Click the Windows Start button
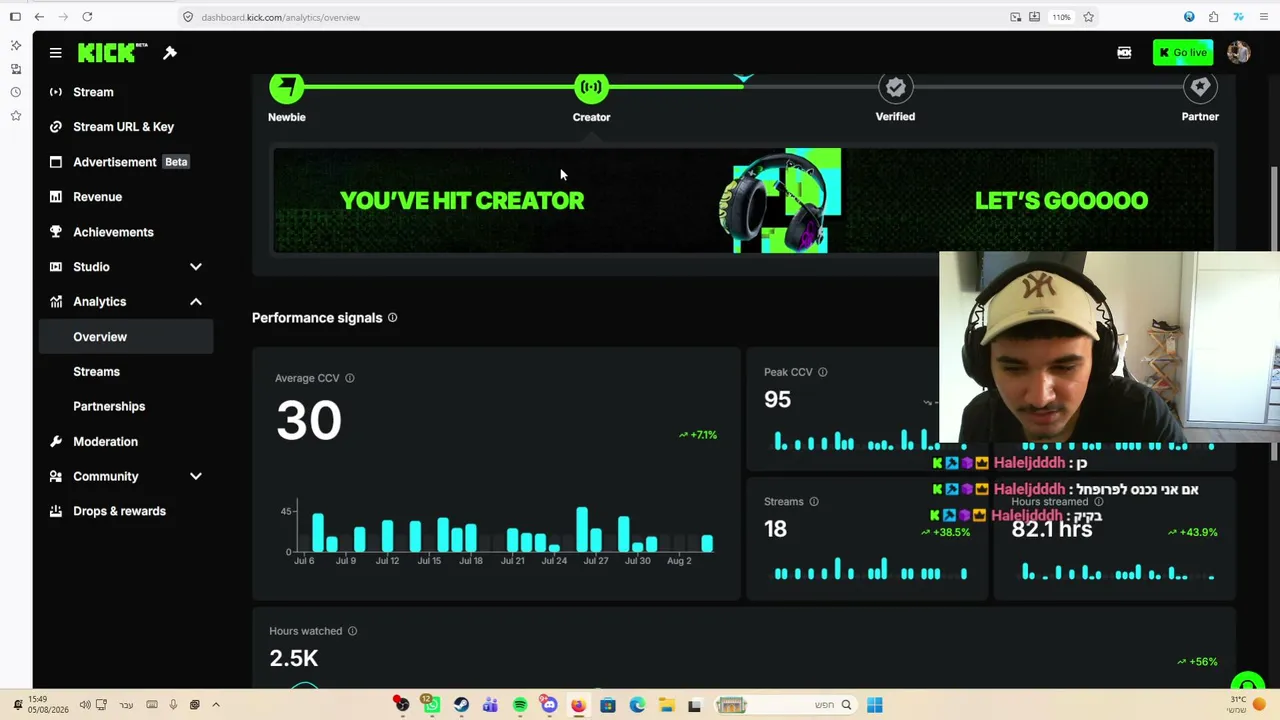The height and width of the screenshot is (720, 1280). [874, 705]
